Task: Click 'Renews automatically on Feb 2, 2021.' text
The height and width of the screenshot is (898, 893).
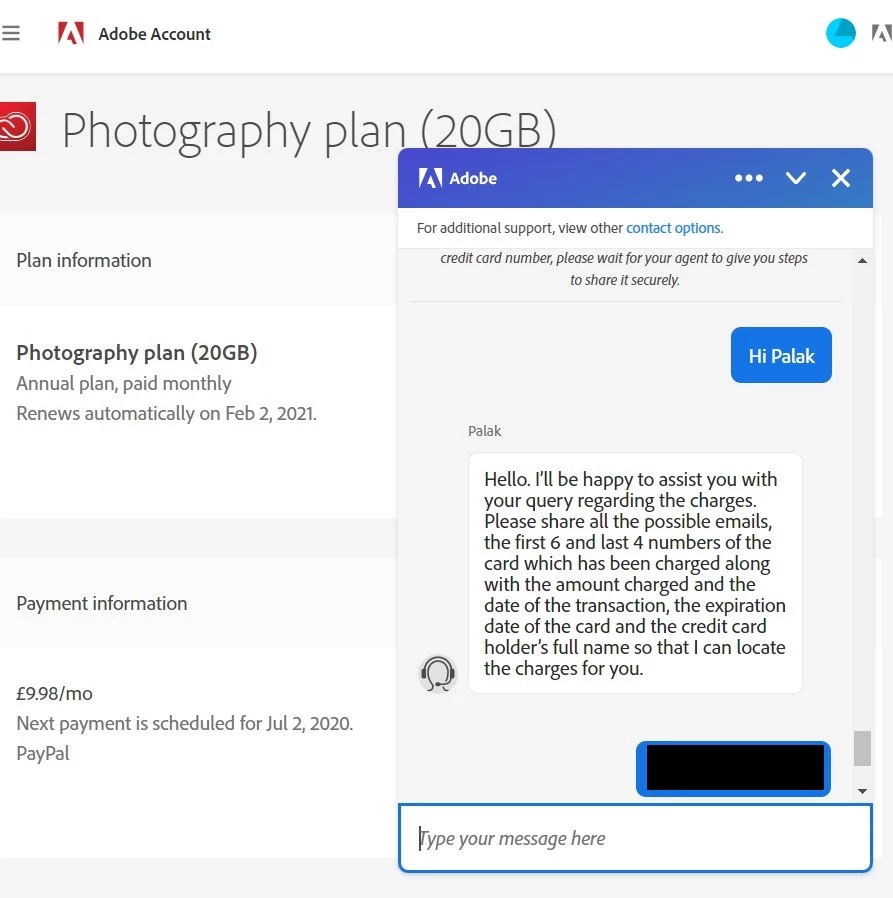Action: click(x=166, y=413)
